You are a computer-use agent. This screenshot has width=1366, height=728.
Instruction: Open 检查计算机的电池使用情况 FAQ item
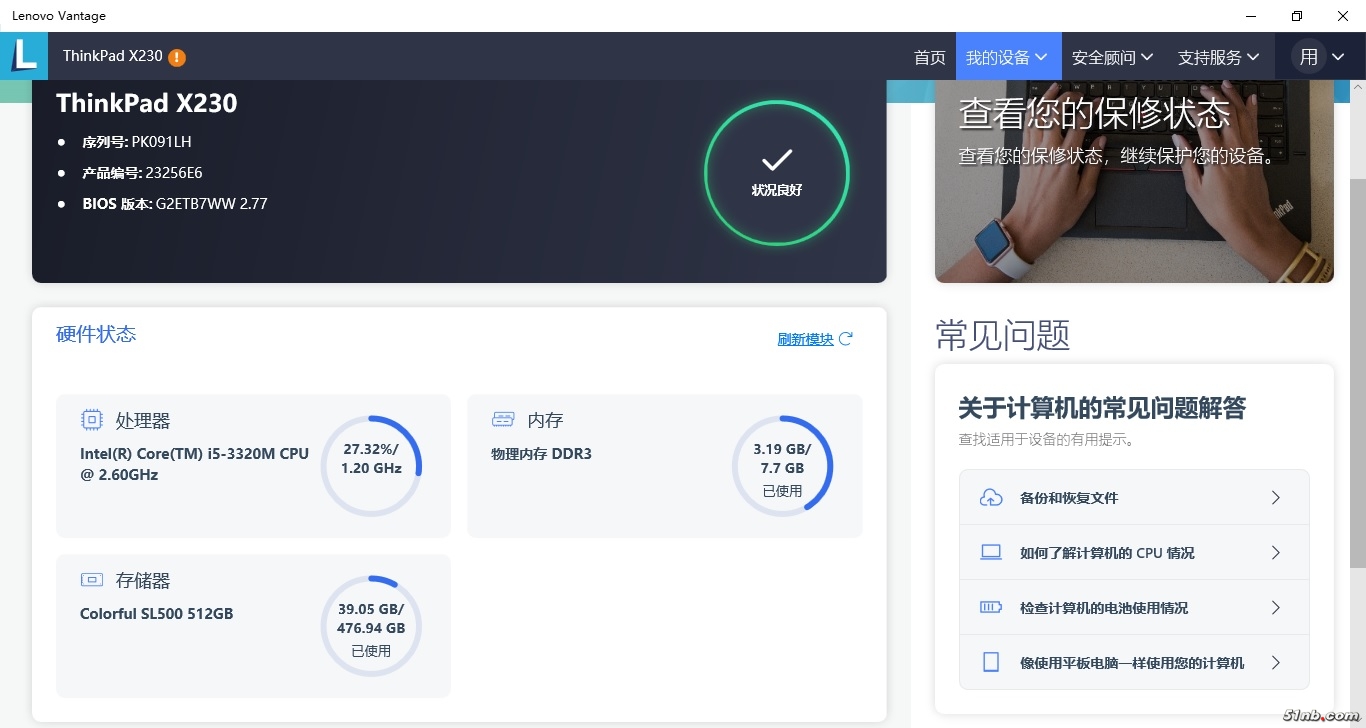point(1134,607)
